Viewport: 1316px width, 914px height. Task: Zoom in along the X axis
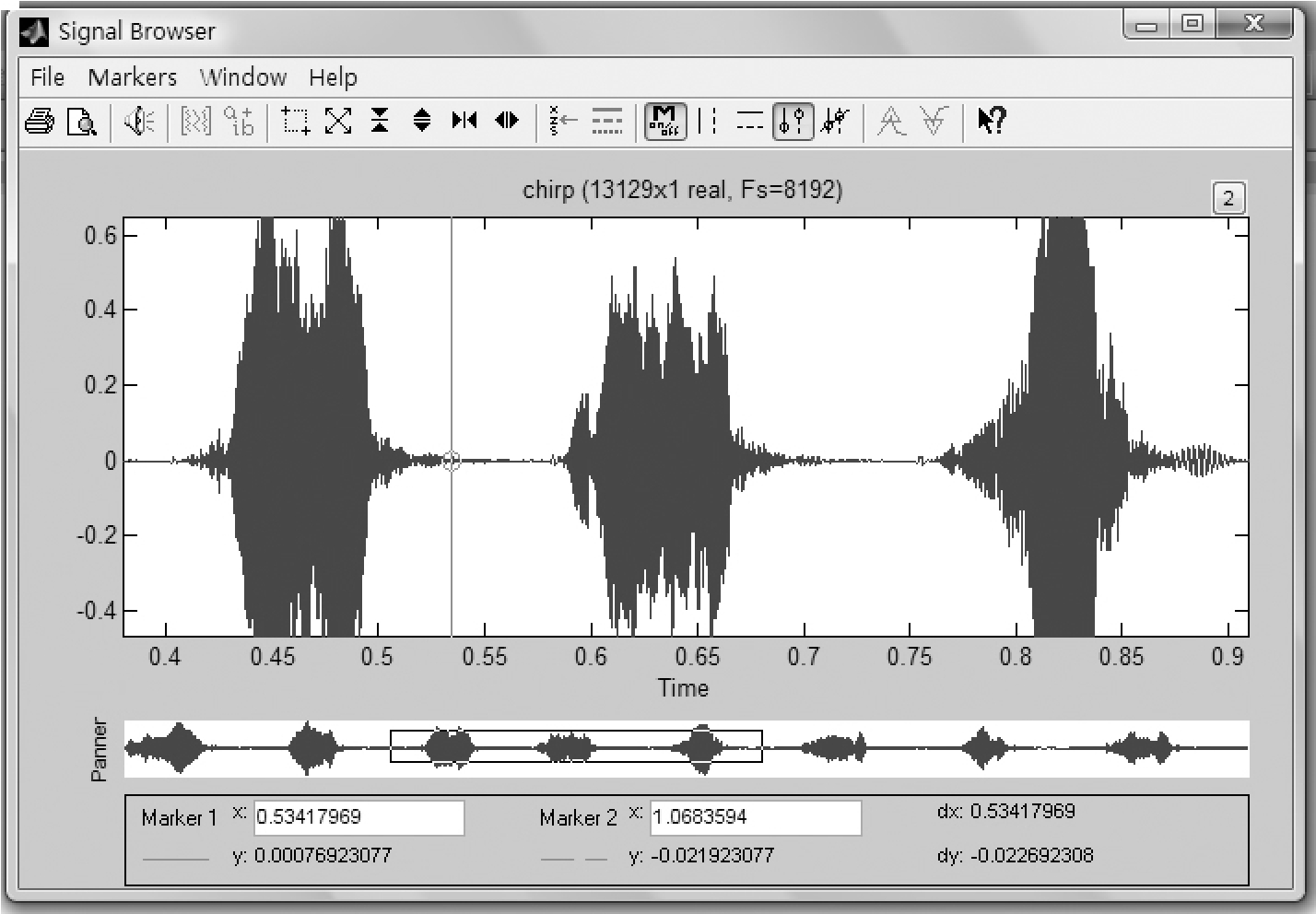point(464,121)
